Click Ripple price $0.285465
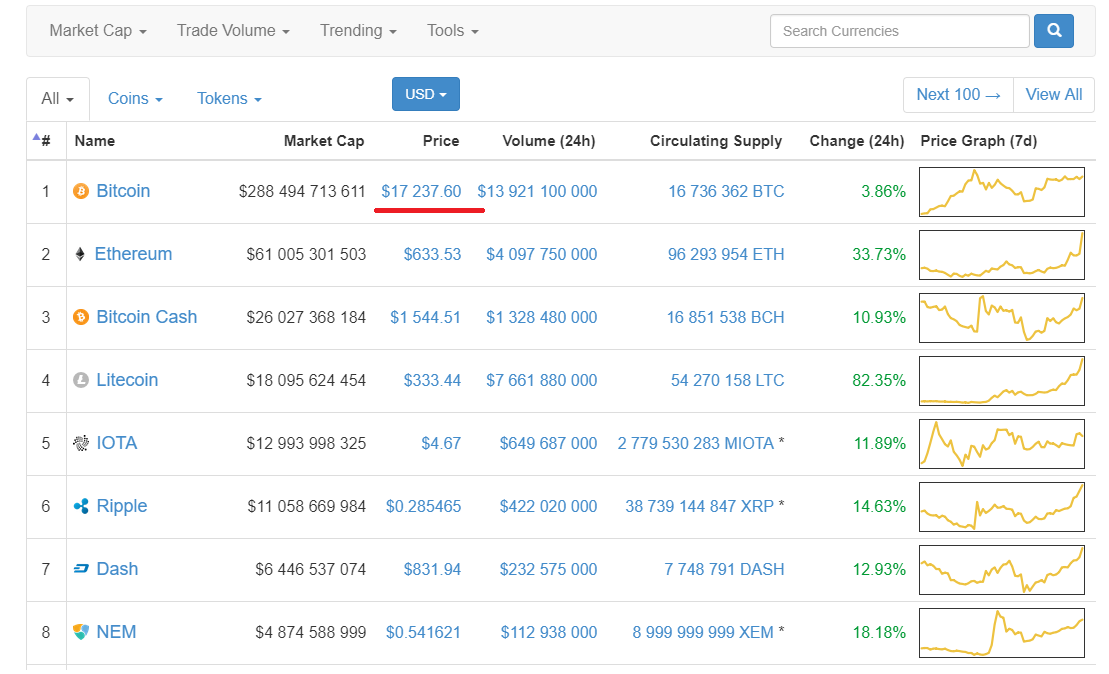Image resolution: width=1109 pixels, height=674 pixels. coord(423,506)
